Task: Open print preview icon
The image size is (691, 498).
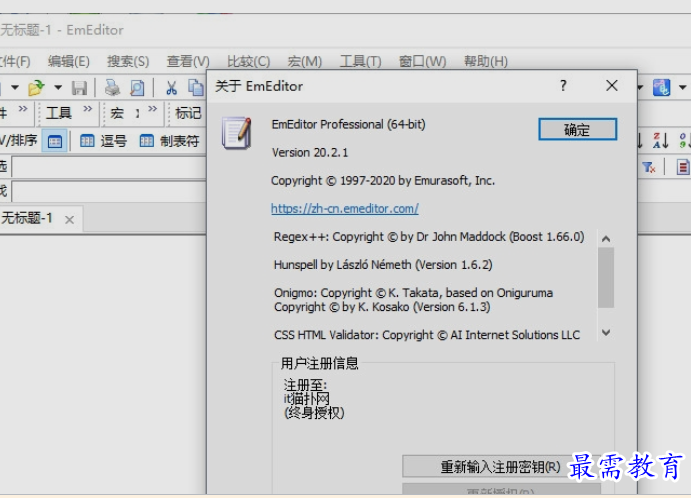Action: (137, 88)
